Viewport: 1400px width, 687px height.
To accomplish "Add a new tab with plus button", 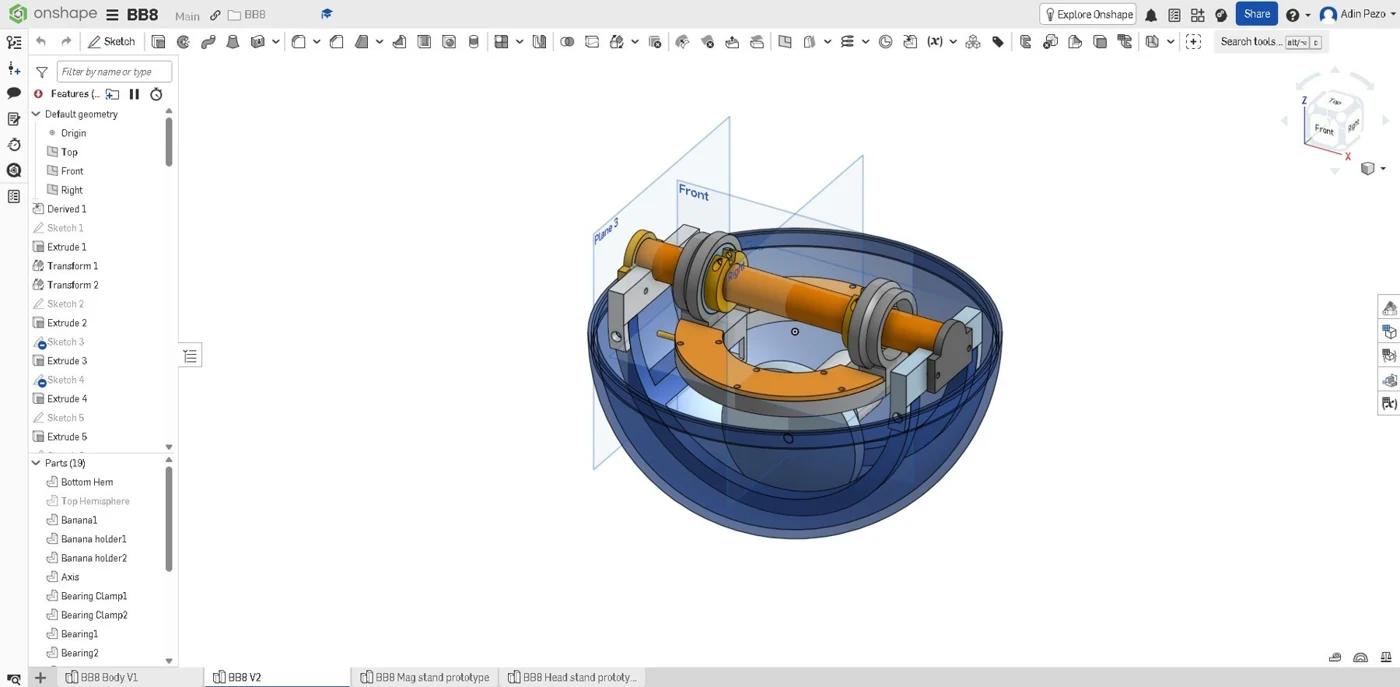I will pyautogui.click(x=40, y=677).
